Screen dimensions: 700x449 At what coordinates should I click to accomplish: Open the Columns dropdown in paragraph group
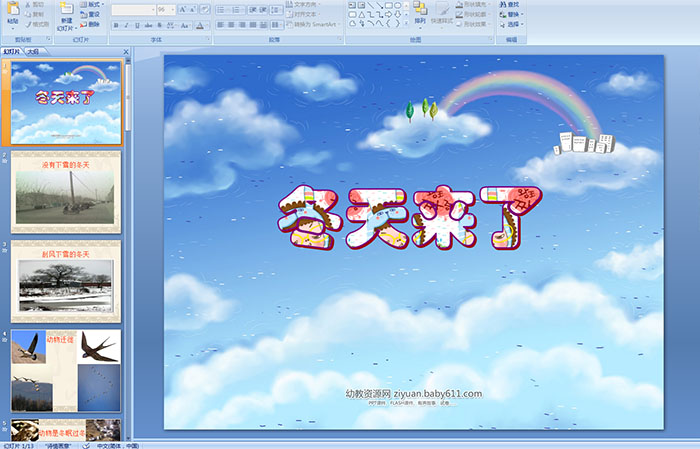[277, 25]
